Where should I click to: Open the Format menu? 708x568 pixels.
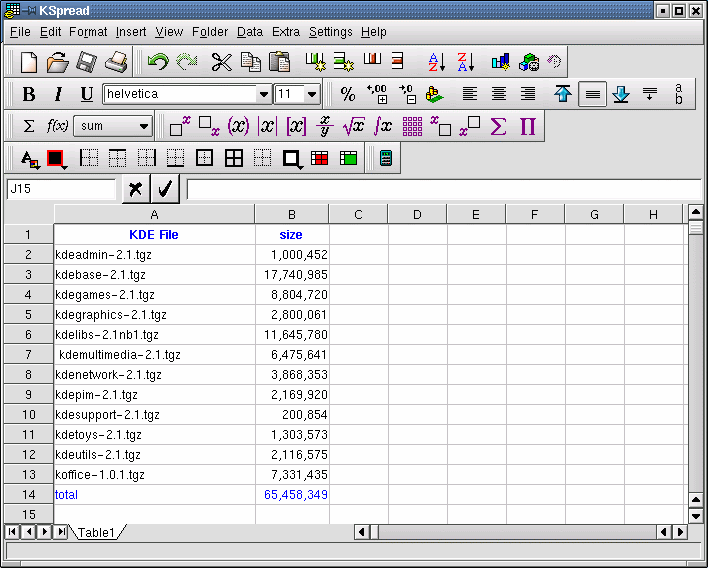pyautogui.click(x=88, y=32)
